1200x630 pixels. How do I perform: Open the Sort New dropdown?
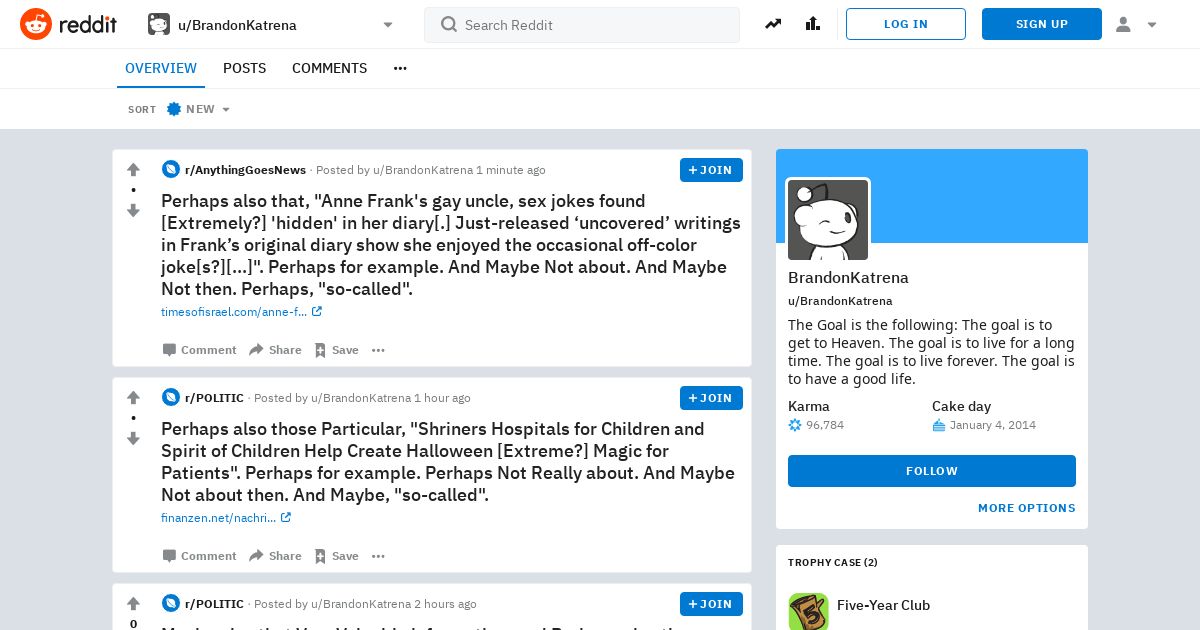(x=198, y=109)
